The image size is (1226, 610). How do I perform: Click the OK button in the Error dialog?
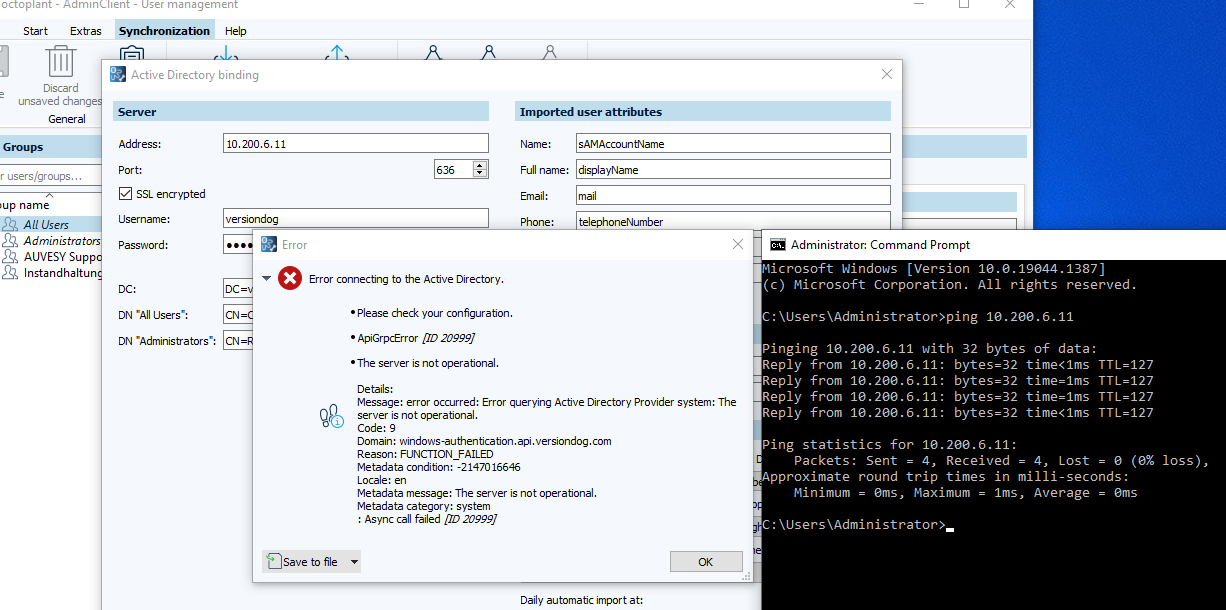click(x=706, y=561)
